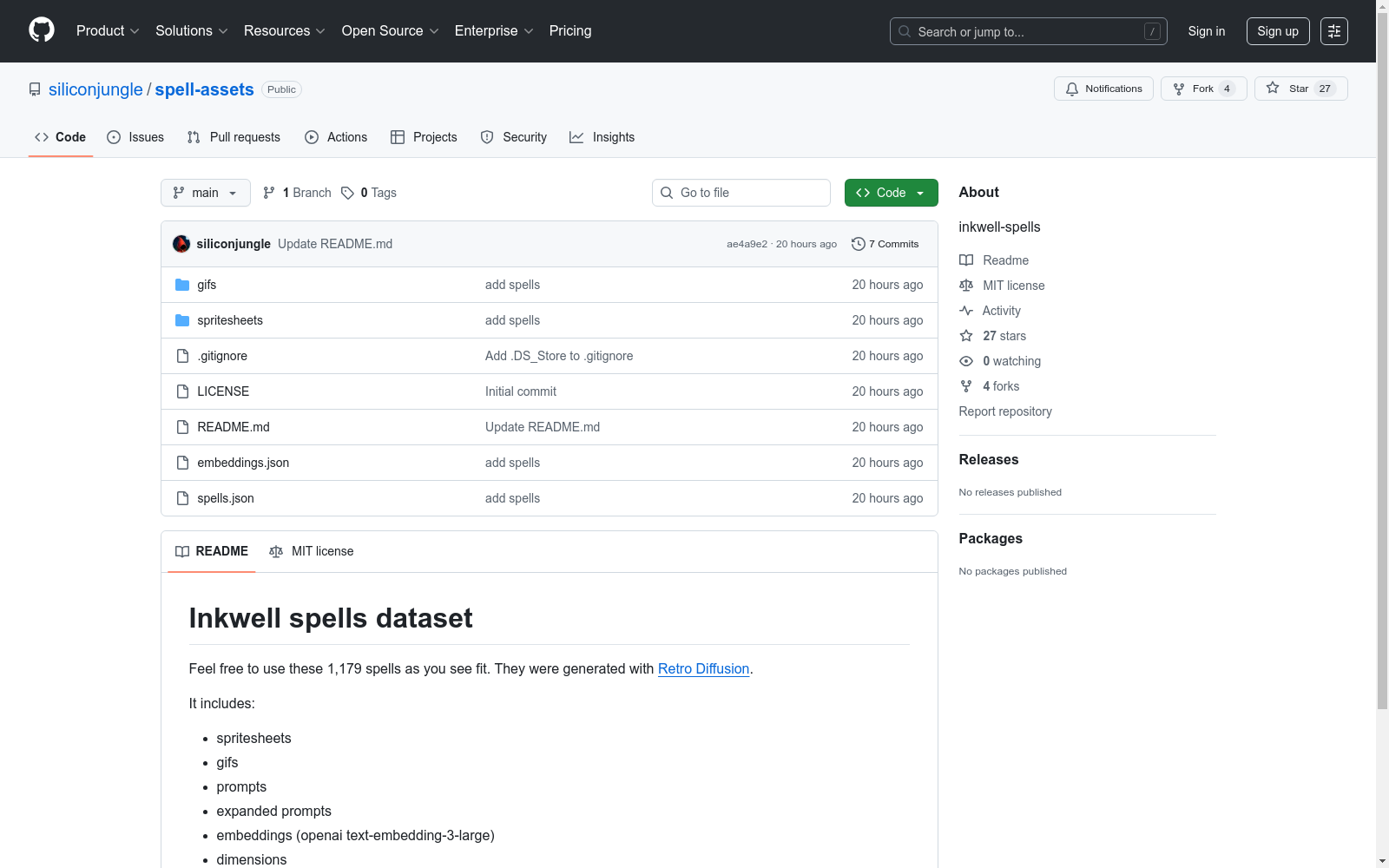
Task: Click the Releases heading in sidebar
Action: (989, 460)
